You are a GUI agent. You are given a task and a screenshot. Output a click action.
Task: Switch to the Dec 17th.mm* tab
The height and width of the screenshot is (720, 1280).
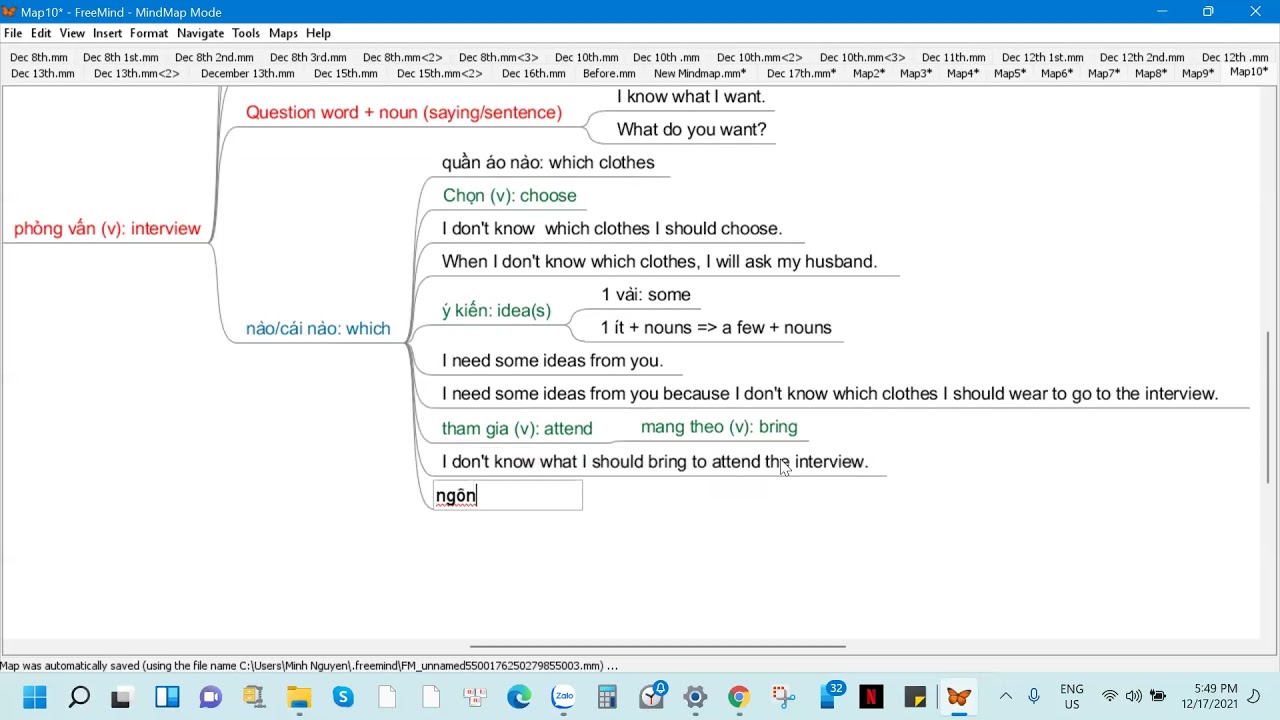[801, 73]
